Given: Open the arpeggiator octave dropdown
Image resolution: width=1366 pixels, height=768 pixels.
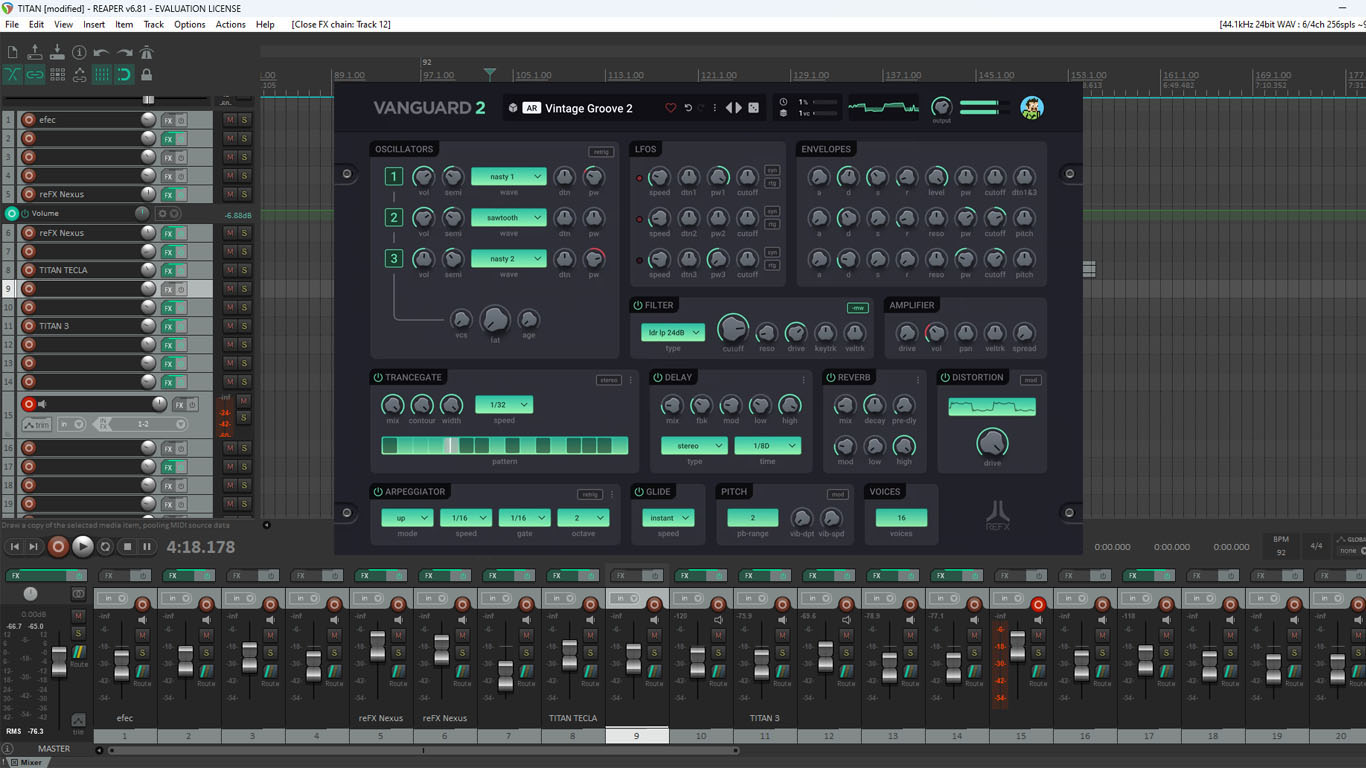Looking at the screenshot, I should click(584, 518).
